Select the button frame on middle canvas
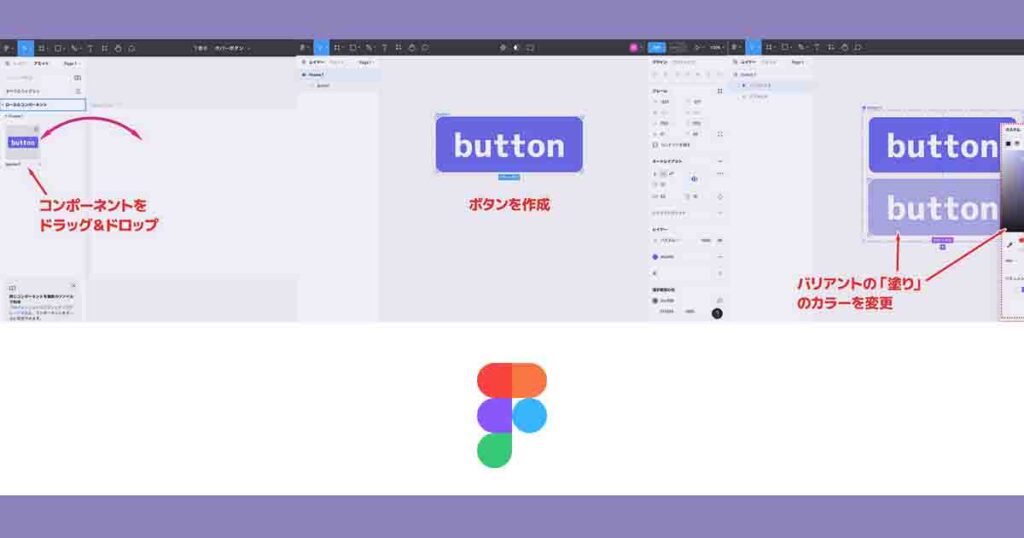Image resolution: width=1024 pixels, height=538 pixels. click(x=509, y=145)
